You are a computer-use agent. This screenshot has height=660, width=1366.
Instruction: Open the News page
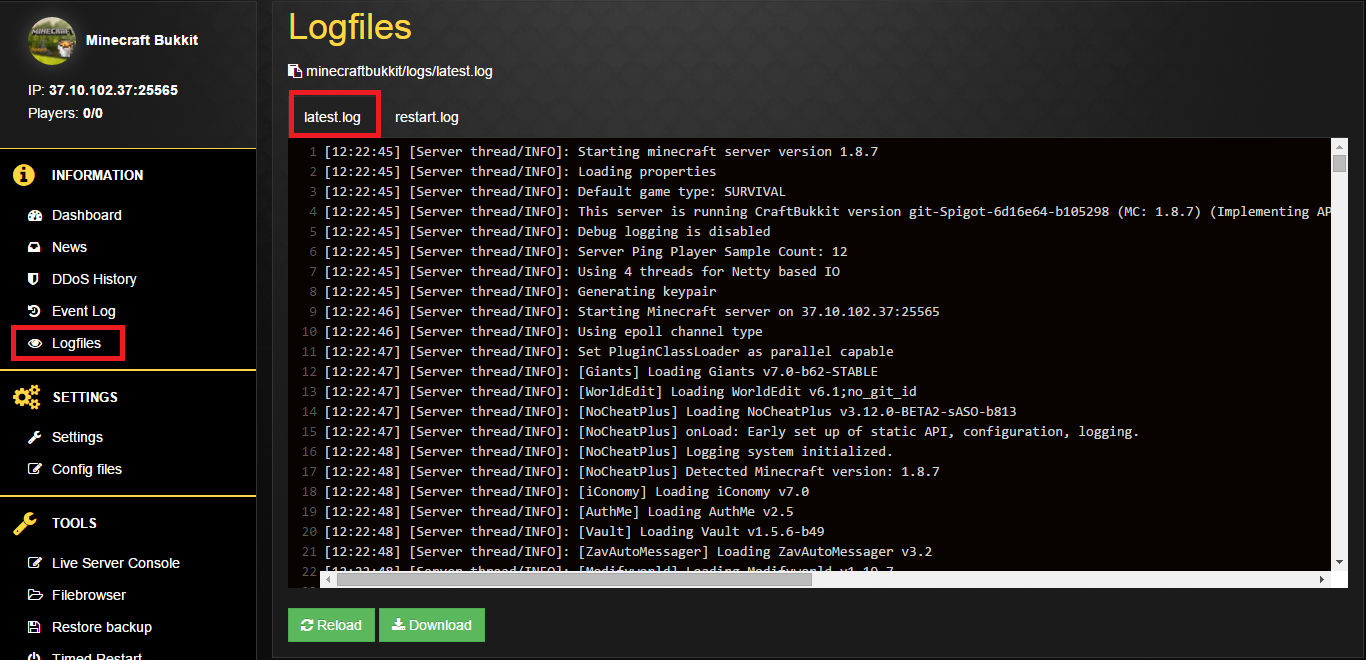click(x=69, y=247)
